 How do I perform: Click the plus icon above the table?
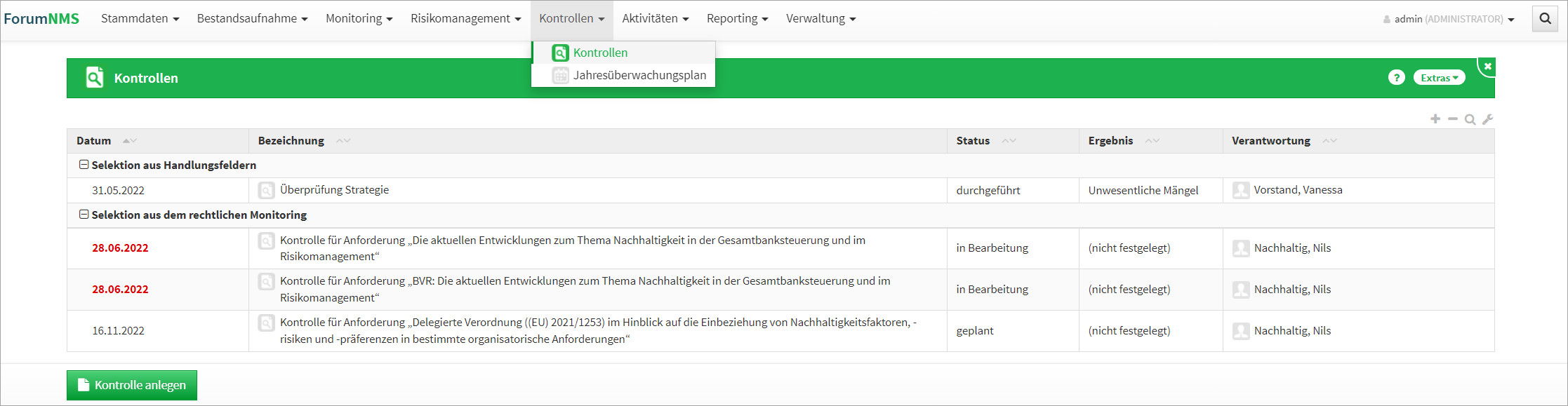[1435, 119]
